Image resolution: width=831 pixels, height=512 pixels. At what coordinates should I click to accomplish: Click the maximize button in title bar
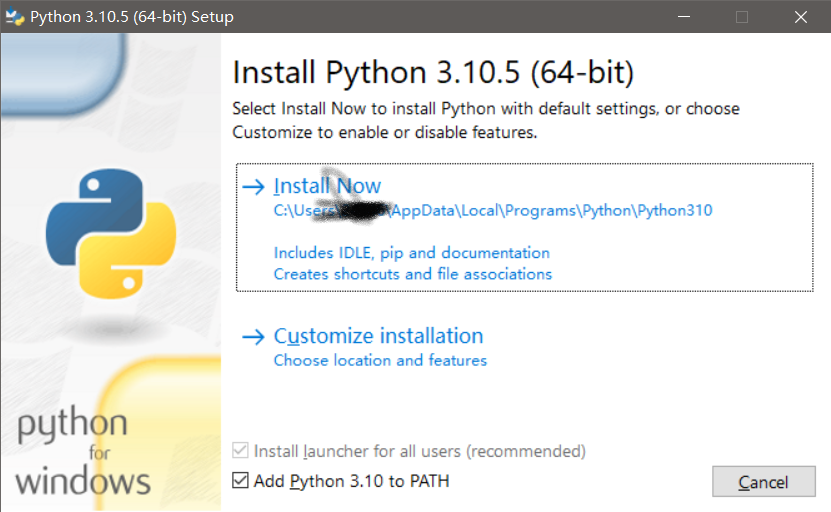tap(742, 16)
